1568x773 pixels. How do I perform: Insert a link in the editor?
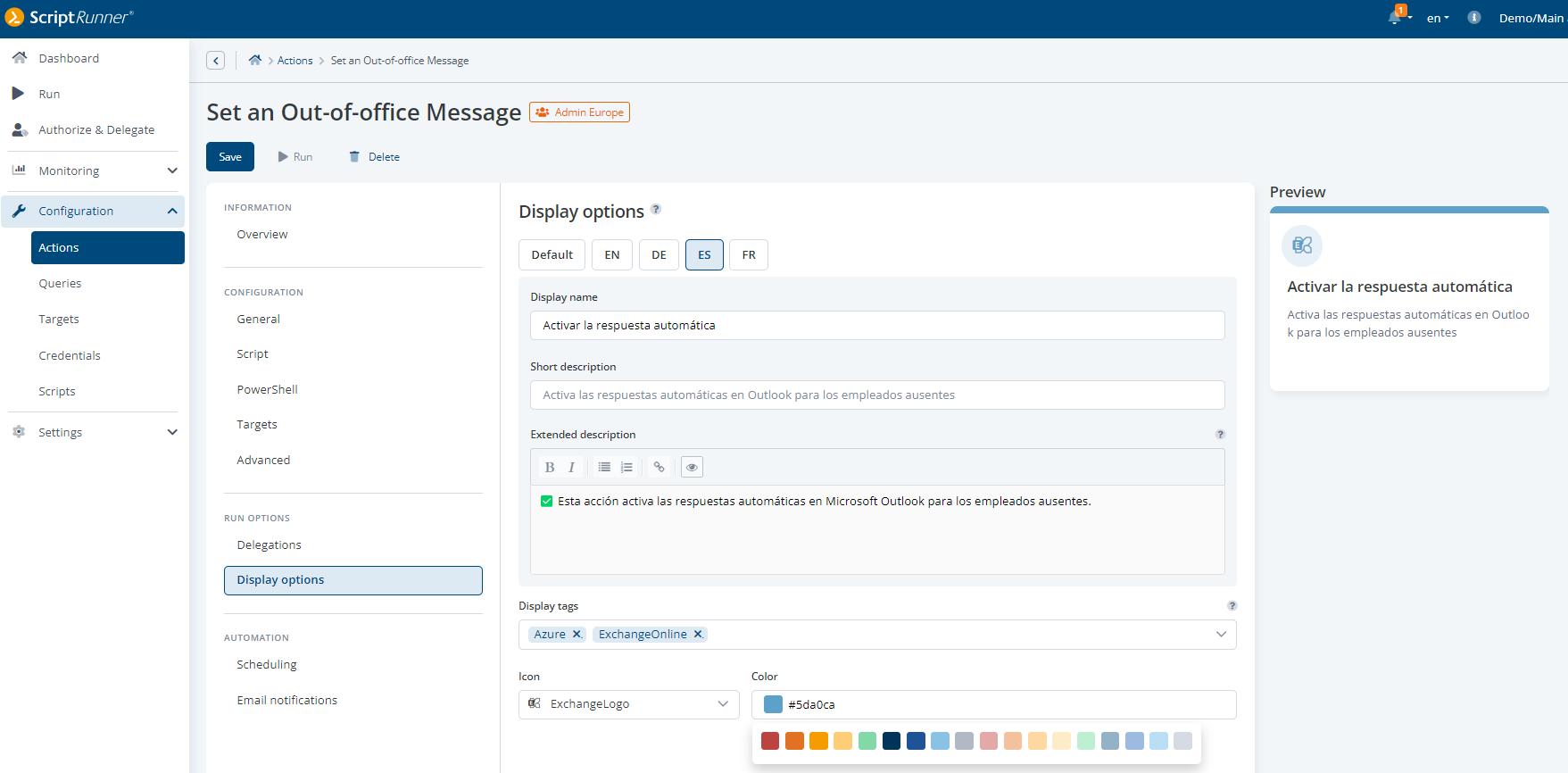coord(659,467)
